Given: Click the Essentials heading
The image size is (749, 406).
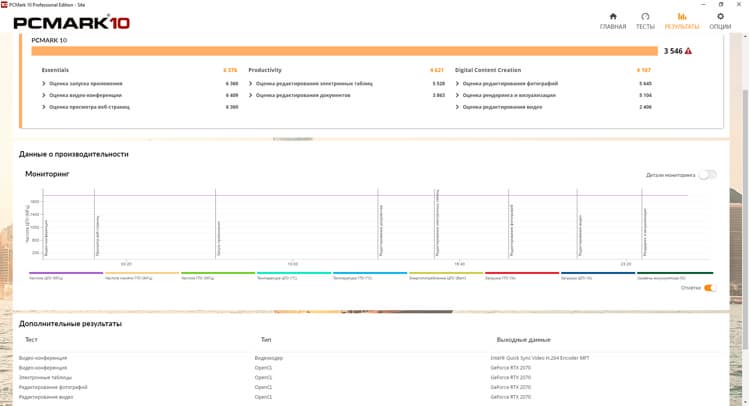Looking at the screenshot, I should (x=55, y=70).
